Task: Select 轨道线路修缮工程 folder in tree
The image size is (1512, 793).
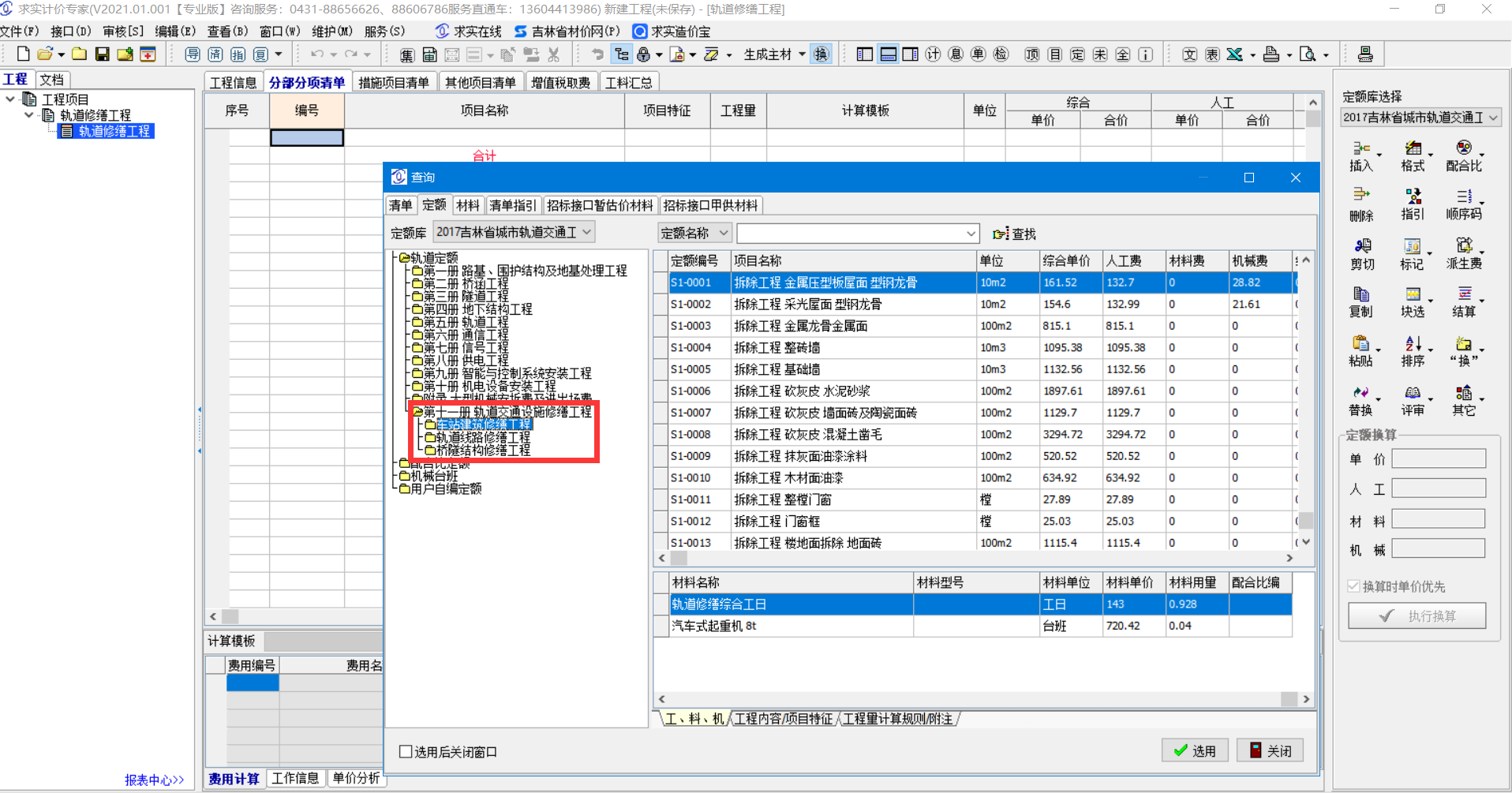Action: click(483, 437)
